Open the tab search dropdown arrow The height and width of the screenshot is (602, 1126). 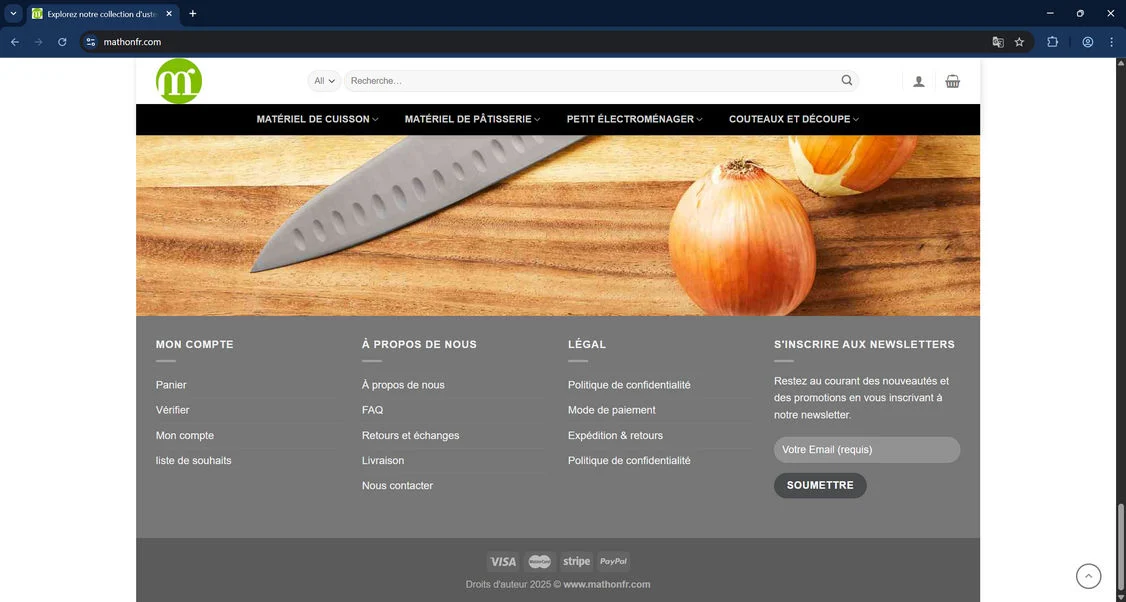pos(13,14)
